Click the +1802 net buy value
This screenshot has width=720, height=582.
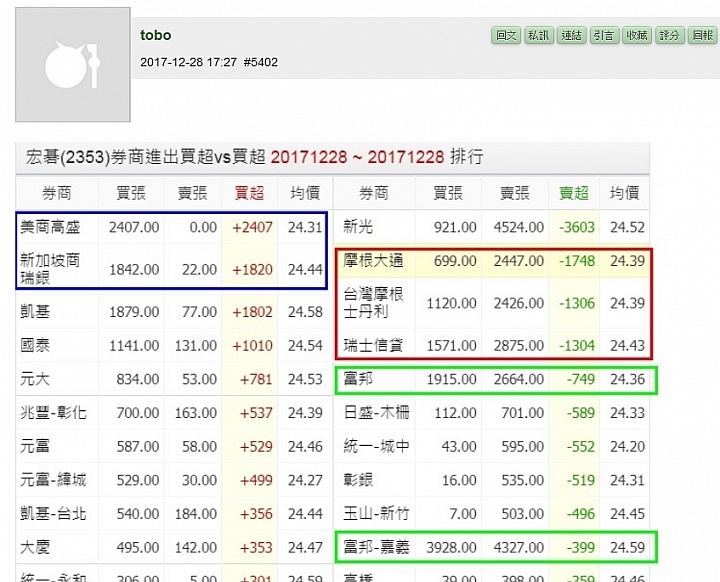coord(252,312)
